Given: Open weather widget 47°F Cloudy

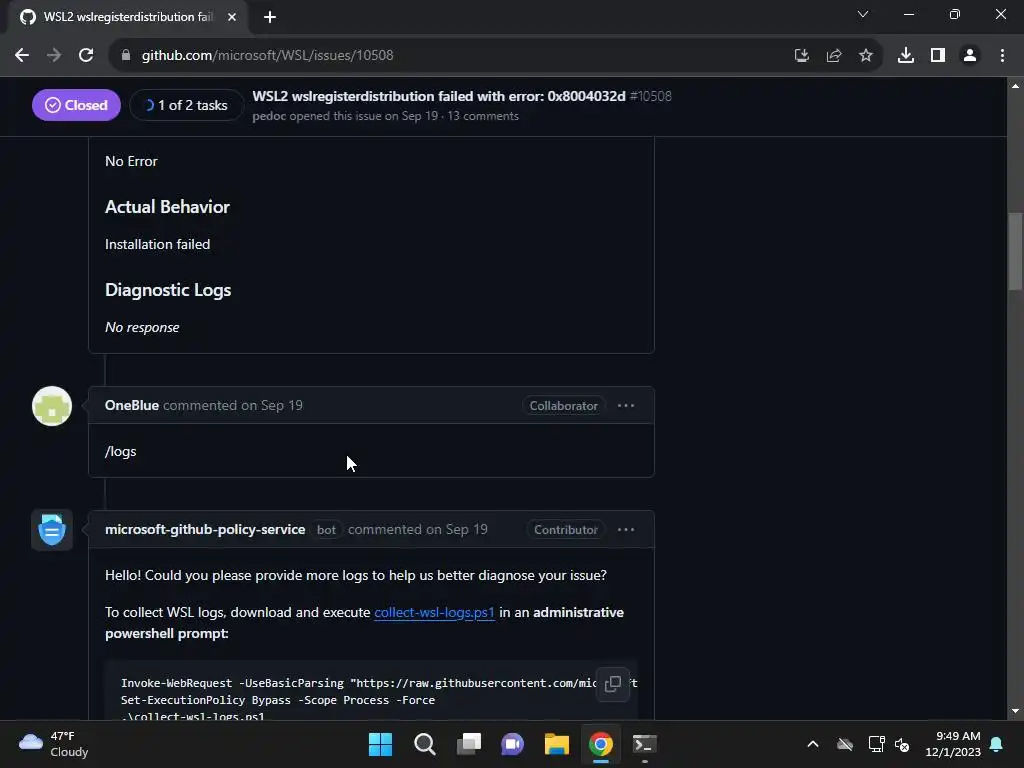Looking at the screenshot, I should tap(54, 744).
